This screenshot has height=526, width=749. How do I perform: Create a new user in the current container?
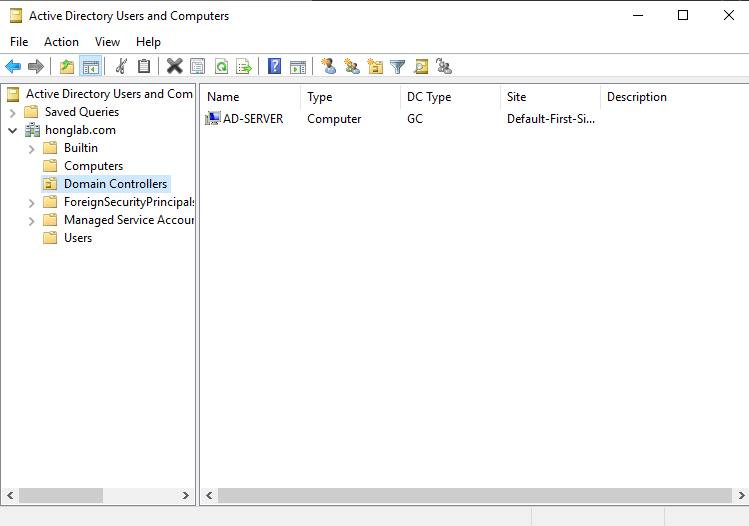(329, 66)
